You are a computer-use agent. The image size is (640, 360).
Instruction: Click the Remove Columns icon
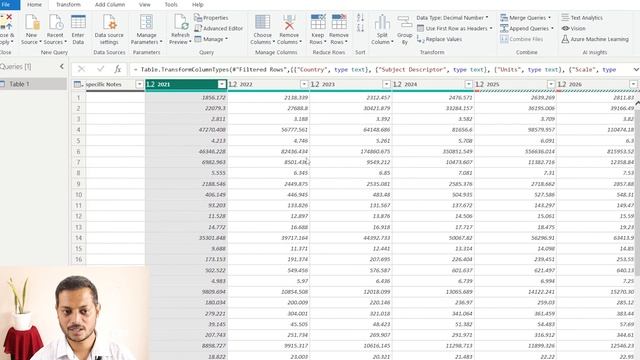coord(289,23)
